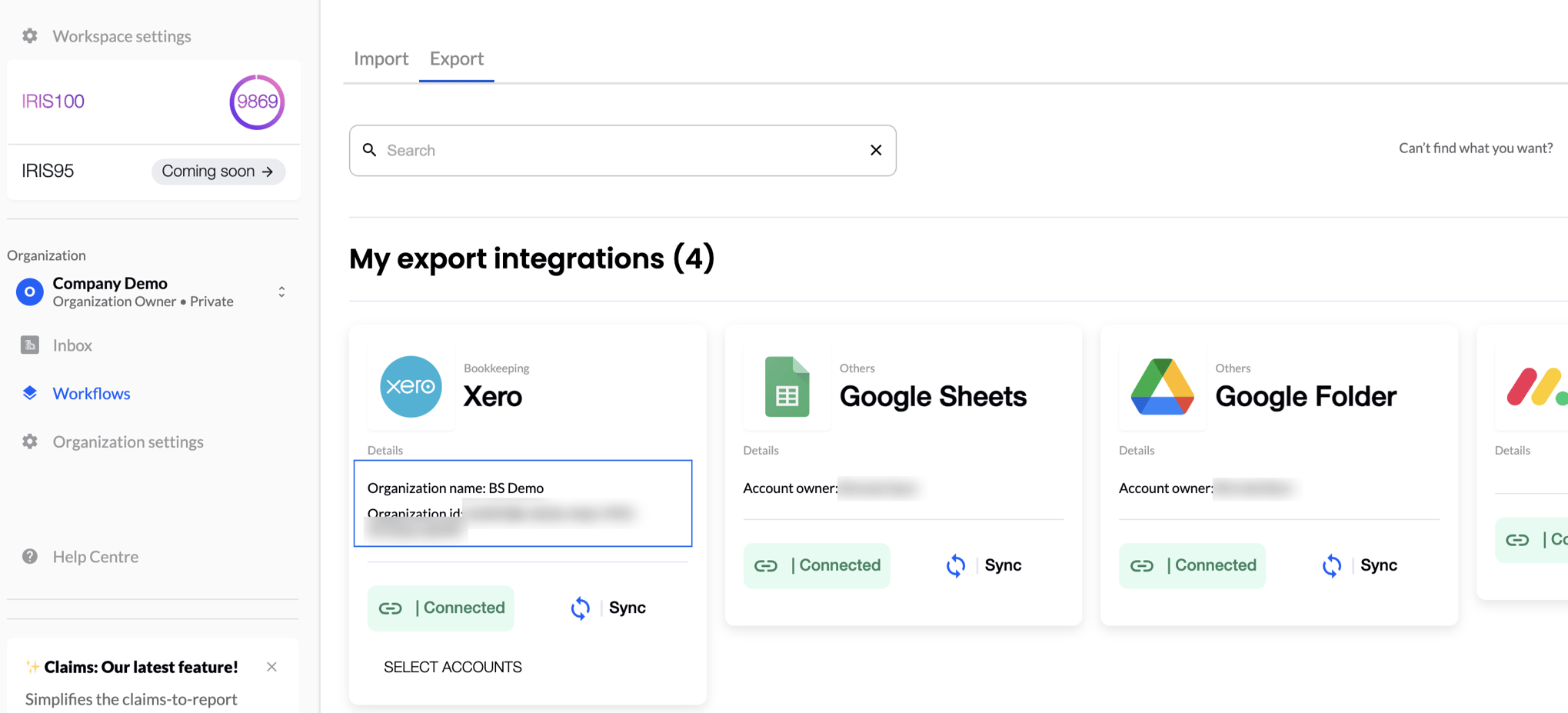Screen dimensions: 1568x713
Task: Click the search magnifier icon
Action: pyautogui.click(x=370, y=150)
